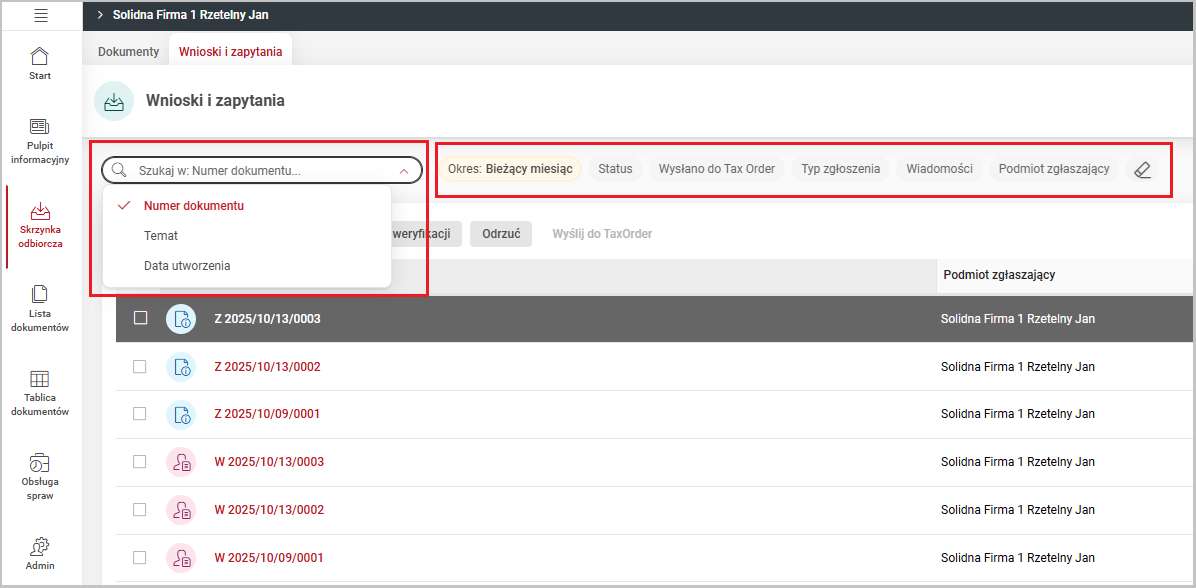This screenshot has height=588, width=1196.
Task: Open Pulpit informacyjny in sidebar
Action: tap(40, 127)
